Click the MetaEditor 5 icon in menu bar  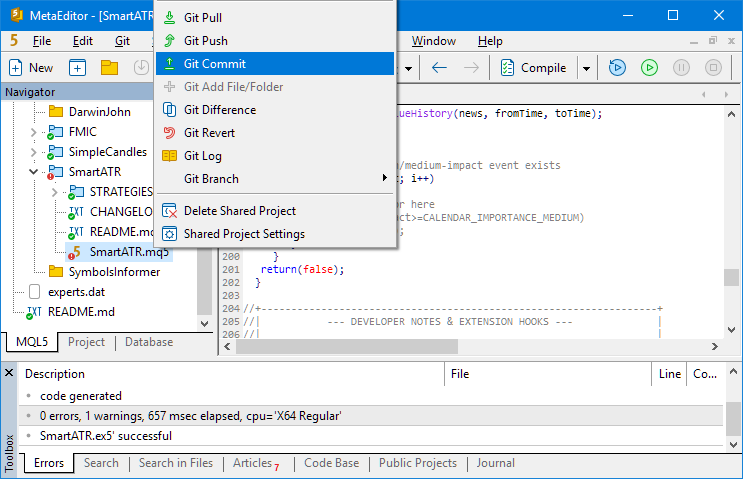14,41
